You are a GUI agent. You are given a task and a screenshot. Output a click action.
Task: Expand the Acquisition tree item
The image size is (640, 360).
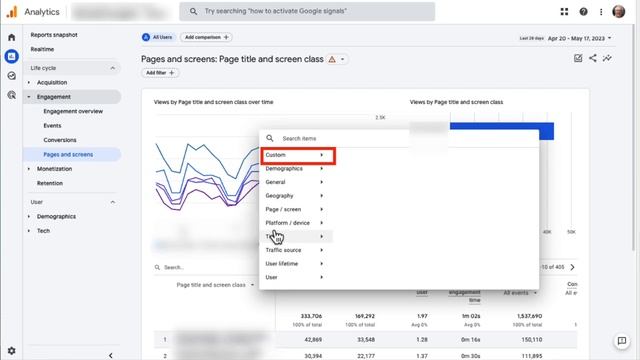29,82
